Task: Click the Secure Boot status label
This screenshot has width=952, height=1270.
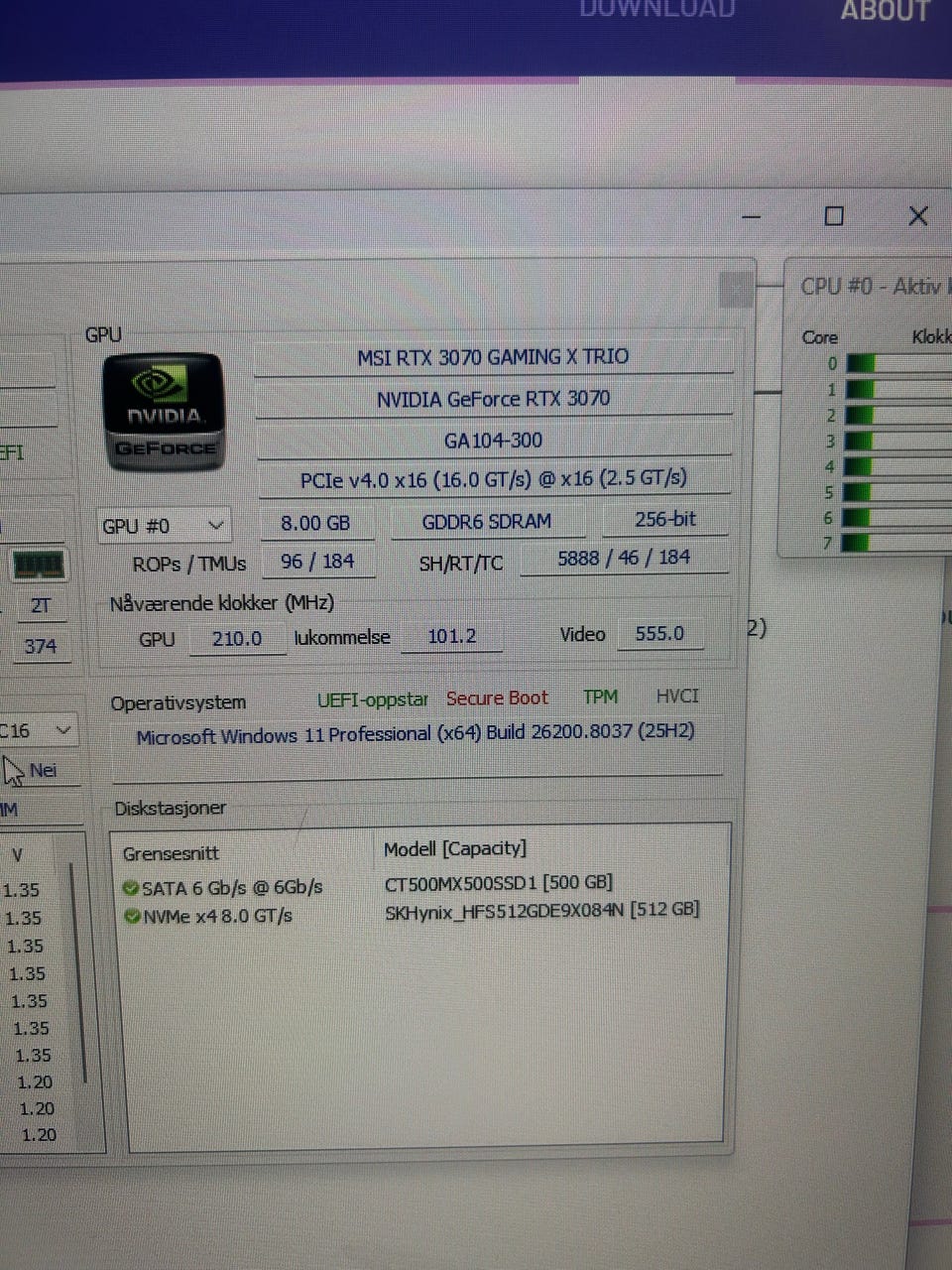Action: [x=497, y=698]
